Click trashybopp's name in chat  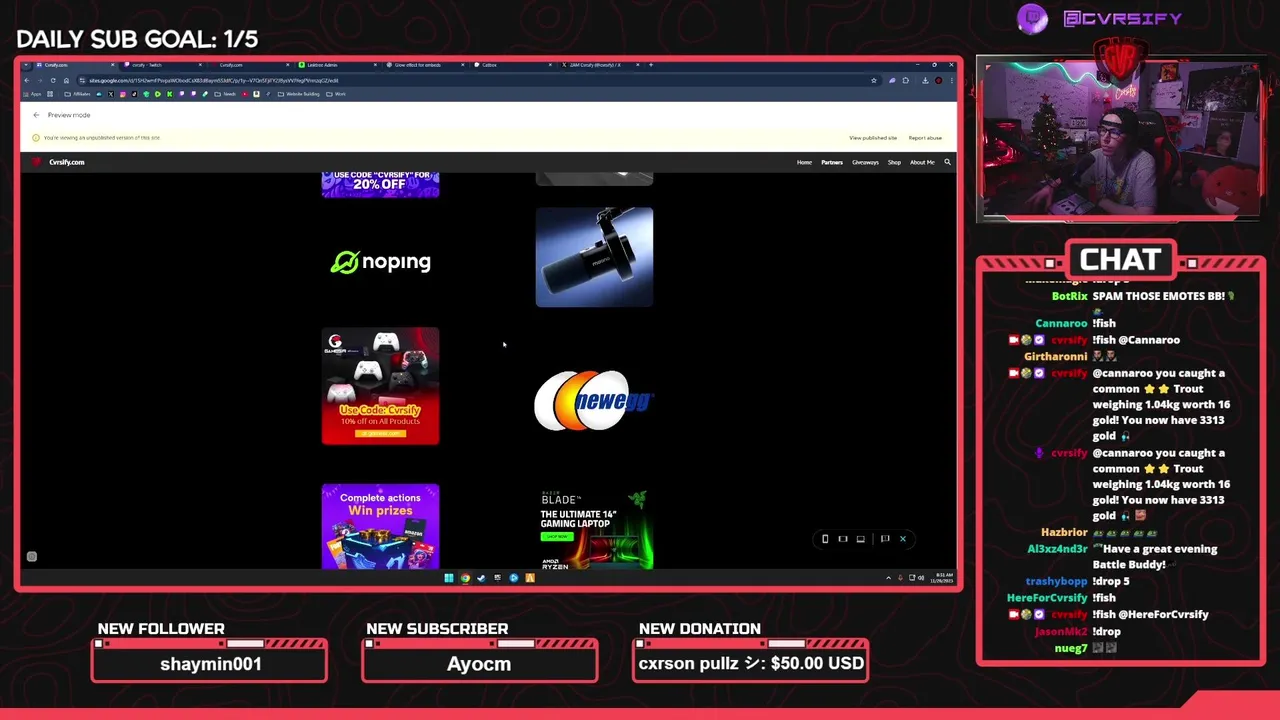pyautogui.click(x=1056, y=581)
